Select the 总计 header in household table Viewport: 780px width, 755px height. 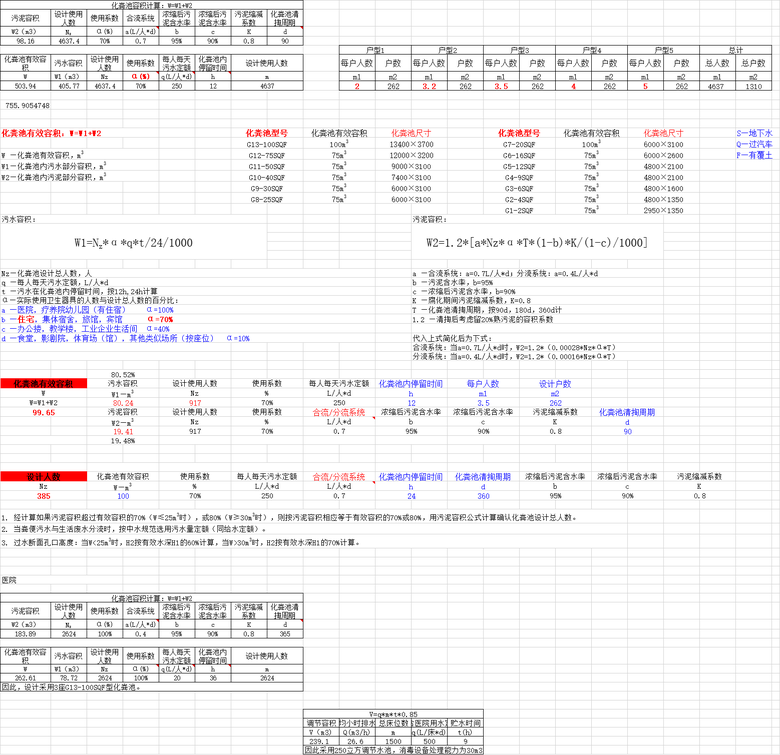click(735, 50)
